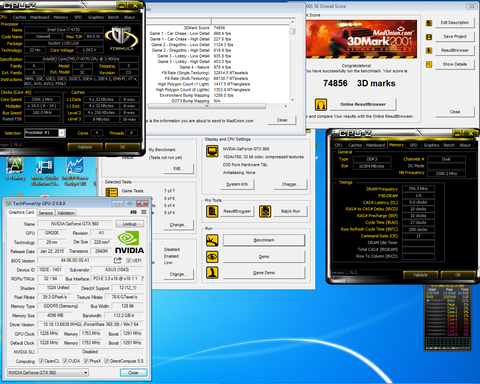This screenshot has height=384, width=480.
Task: Click the Edit Description button
Action: (x=455, y=23)
